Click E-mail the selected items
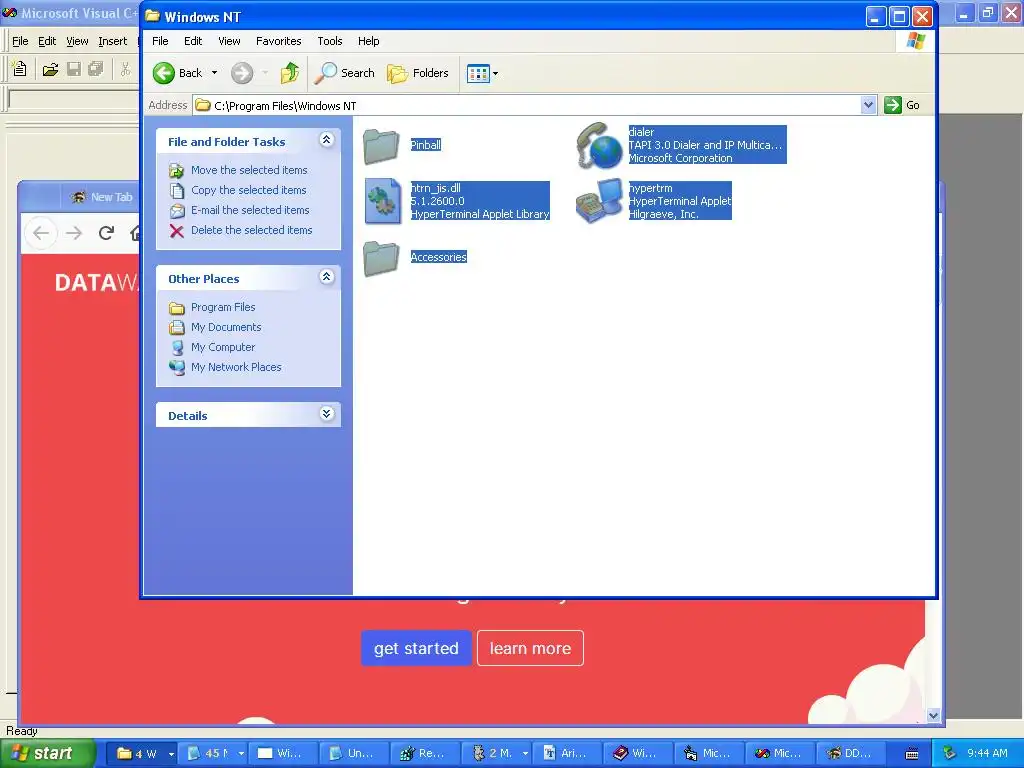Screen dimensions: 1024x768 pyautogui.click(x=250, y=210)
